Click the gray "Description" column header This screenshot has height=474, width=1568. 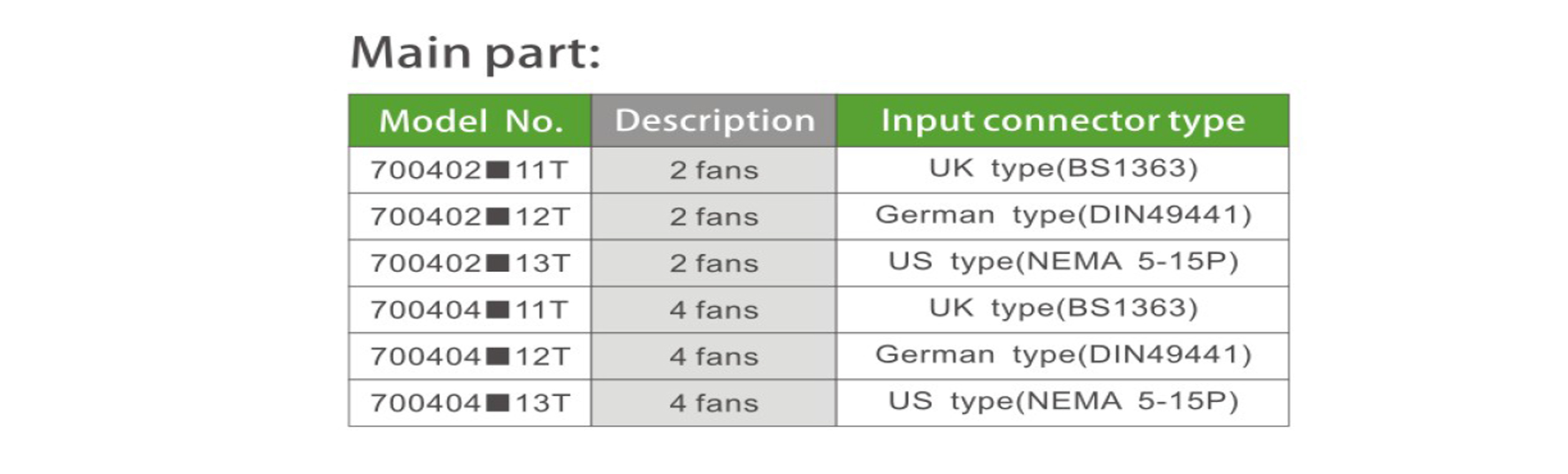[714, 121]
